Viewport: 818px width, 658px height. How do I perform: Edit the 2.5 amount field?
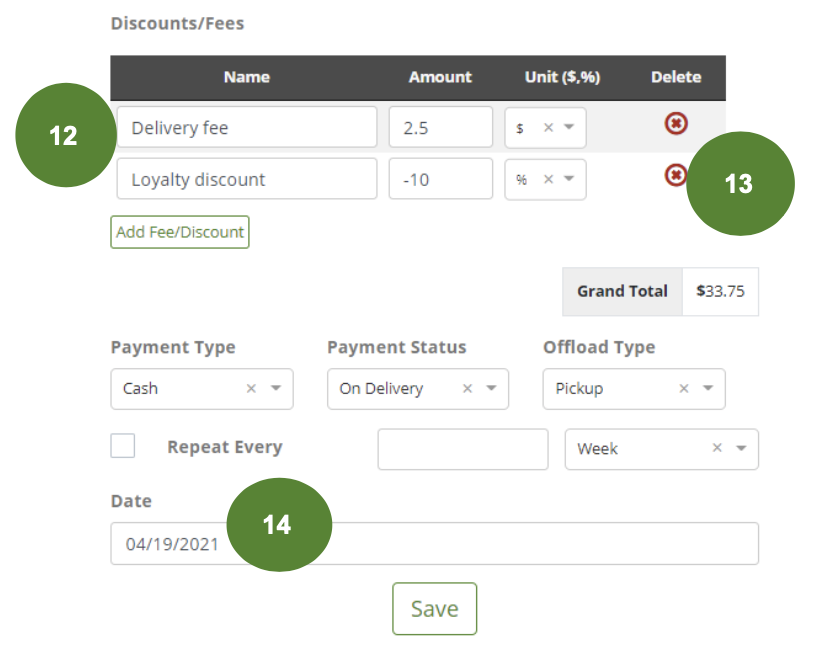441,127
